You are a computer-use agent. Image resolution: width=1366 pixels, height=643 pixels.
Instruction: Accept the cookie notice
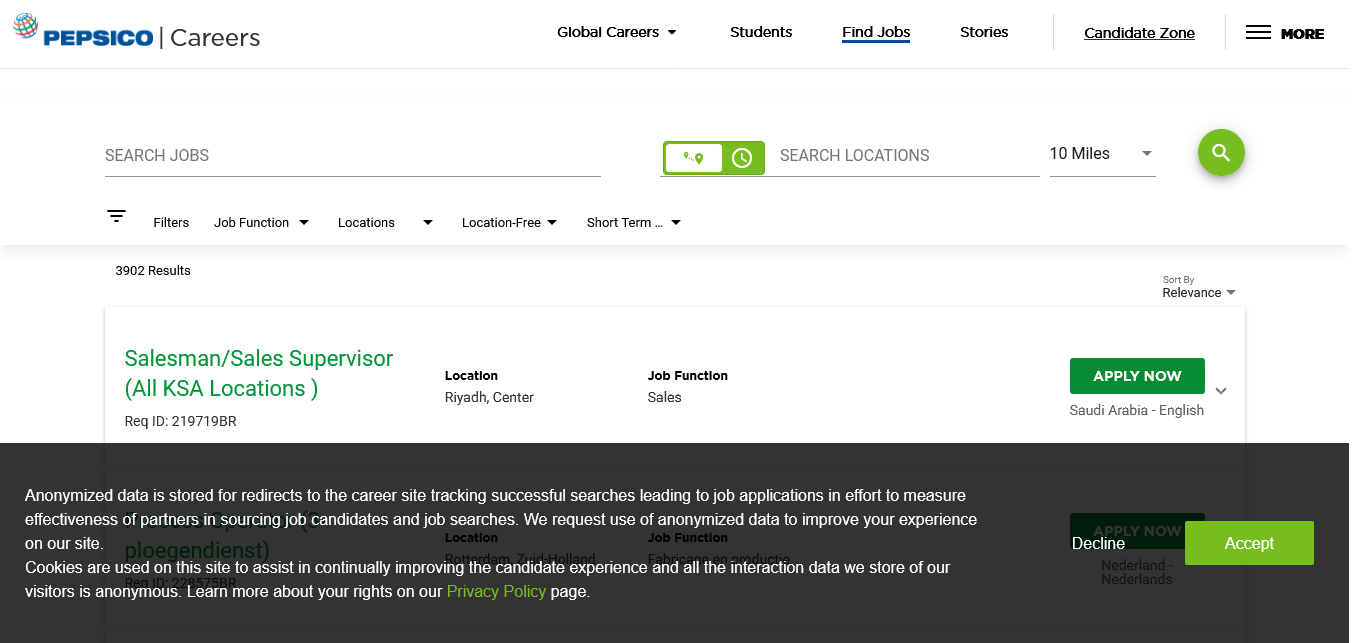1249,543
